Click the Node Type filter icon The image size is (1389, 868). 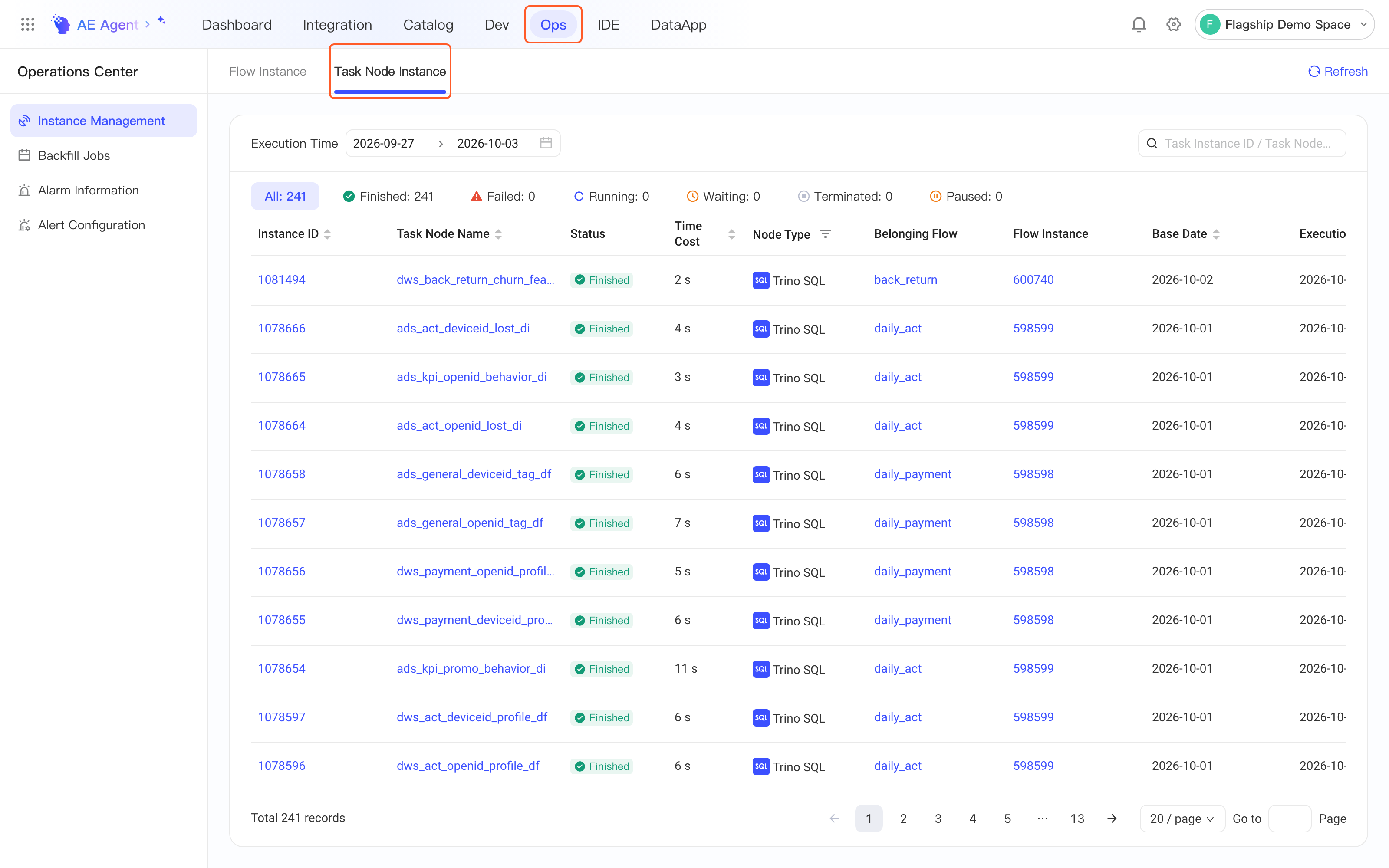825,233
